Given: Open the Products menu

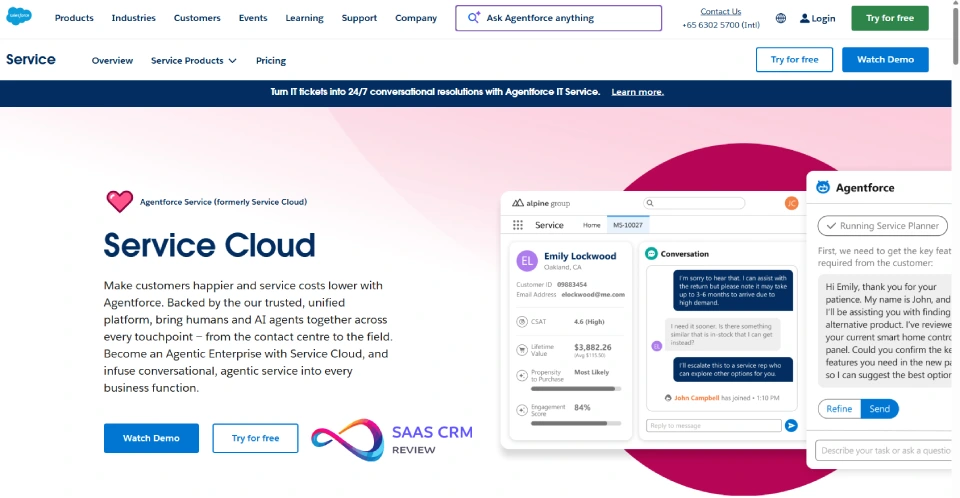Looking at the screenshot, I should [74, 18].
